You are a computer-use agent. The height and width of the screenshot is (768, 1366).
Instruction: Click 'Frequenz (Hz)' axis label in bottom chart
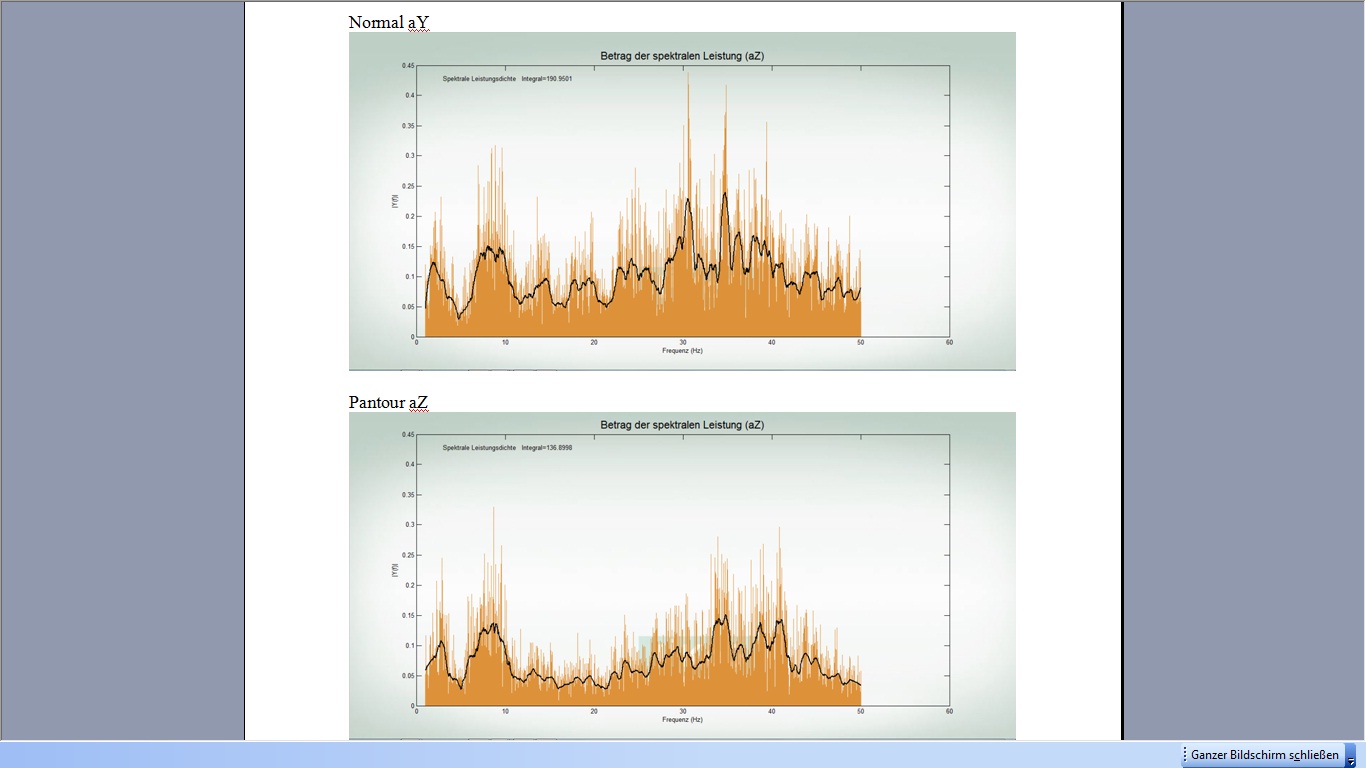pos(682,720)
